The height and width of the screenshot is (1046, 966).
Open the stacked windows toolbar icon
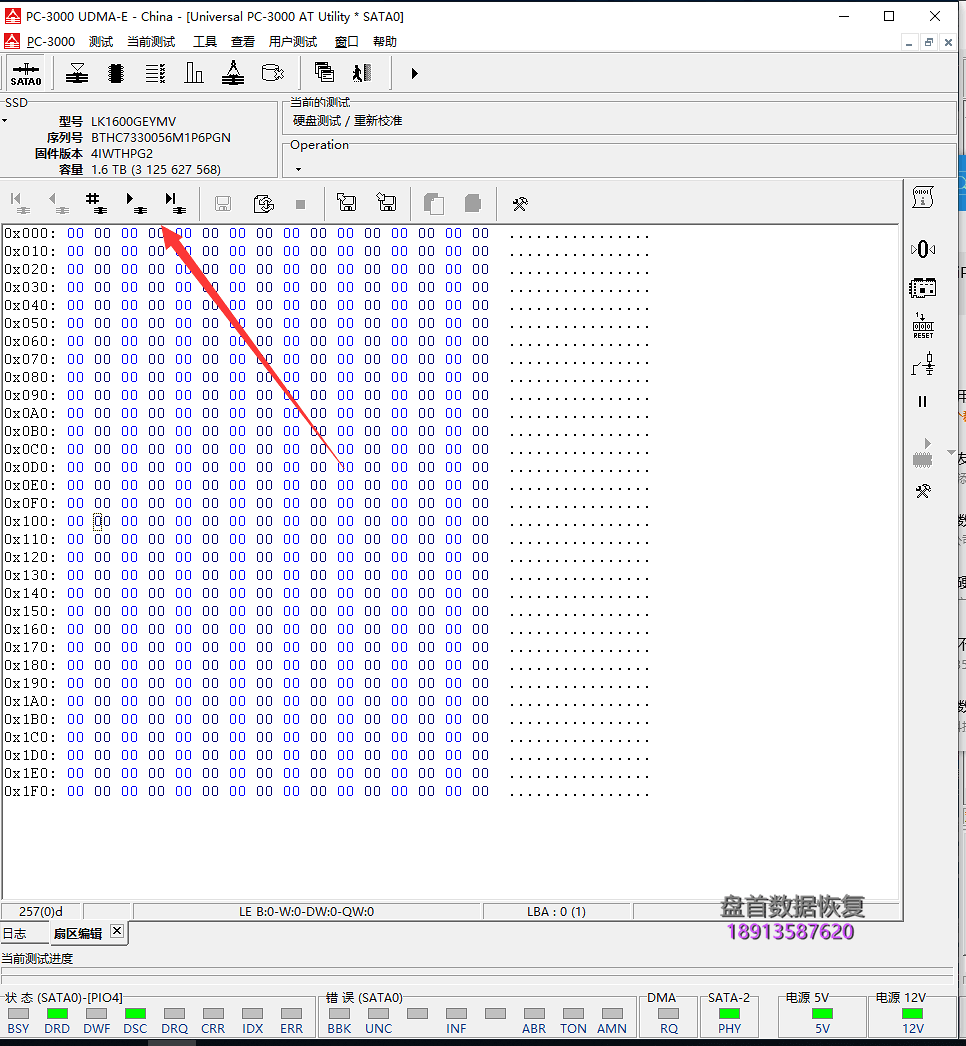click(324, 72)
